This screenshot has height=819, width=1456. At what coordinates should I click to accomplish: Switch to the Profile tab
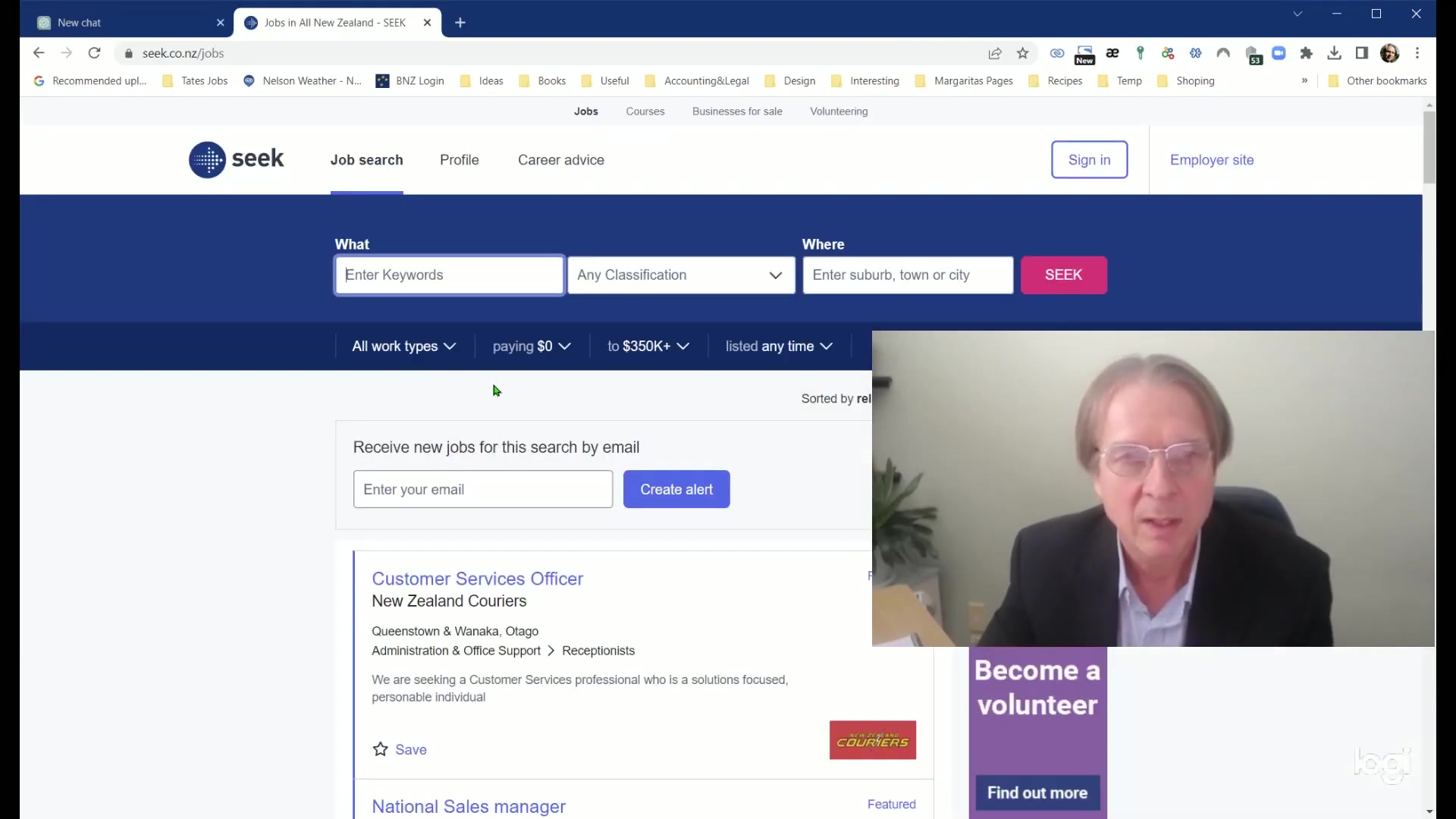pos(460,160)
